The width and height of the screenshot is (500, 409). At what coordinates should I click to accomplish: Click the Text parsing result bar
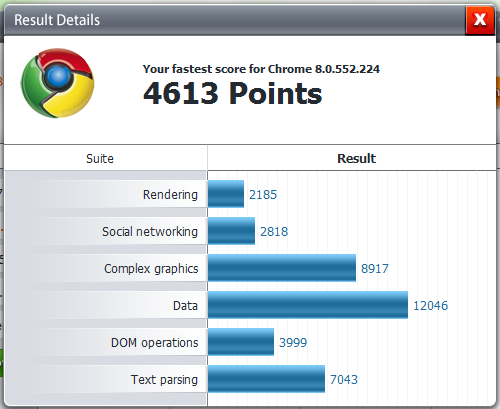[x=266, y=379]
